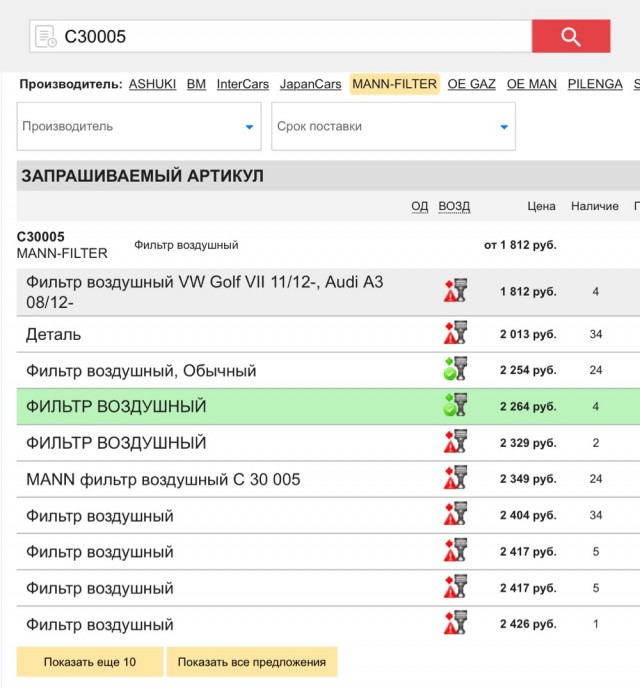Filter by ASHUKI manufacturer

pyautogui.click(x=152, y=84)
